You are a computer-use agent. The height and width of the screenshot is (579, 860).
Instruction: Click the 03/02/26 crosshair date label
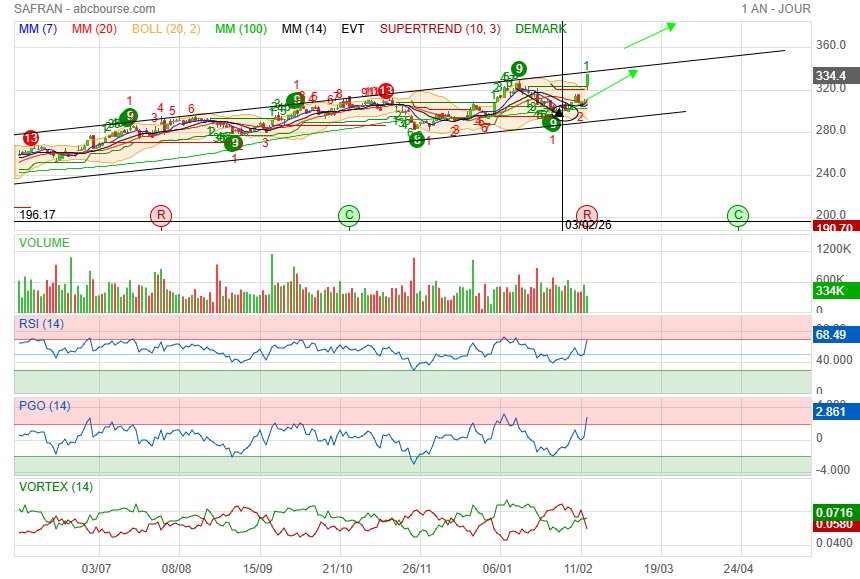tap(589, 225)
